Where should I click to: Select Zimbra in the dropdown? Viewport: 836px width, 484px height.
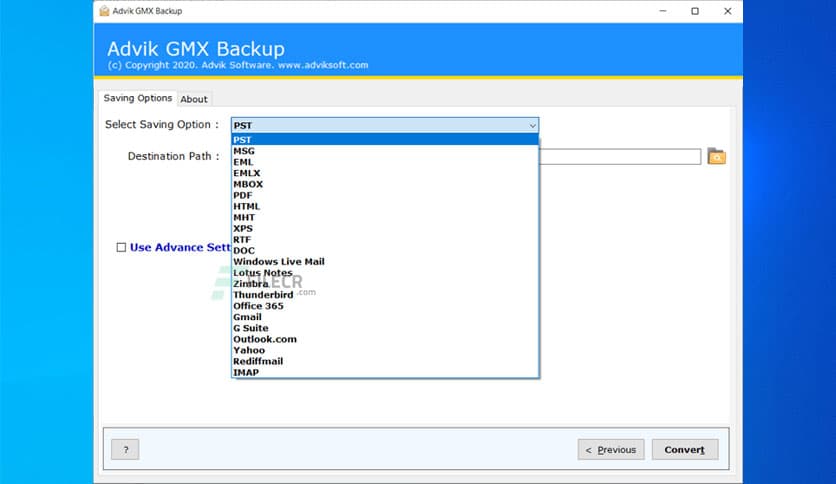point(385,284)
